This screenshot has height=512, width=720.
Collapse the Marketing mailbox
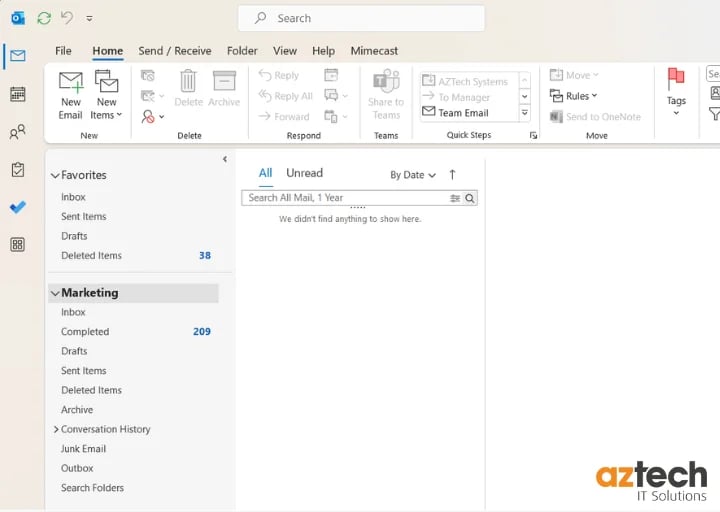point(55,293)
